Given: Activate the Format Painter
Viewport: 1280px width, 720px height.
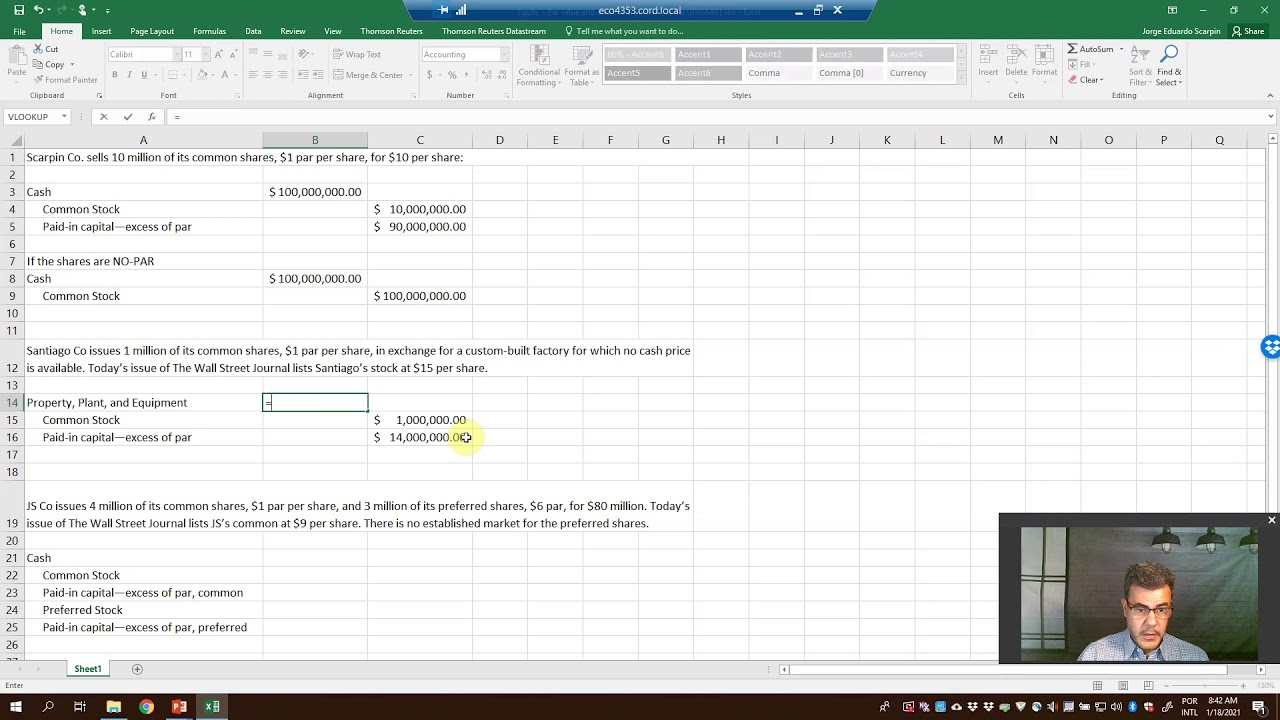Looking at the screenshot, I should [65, 80].
